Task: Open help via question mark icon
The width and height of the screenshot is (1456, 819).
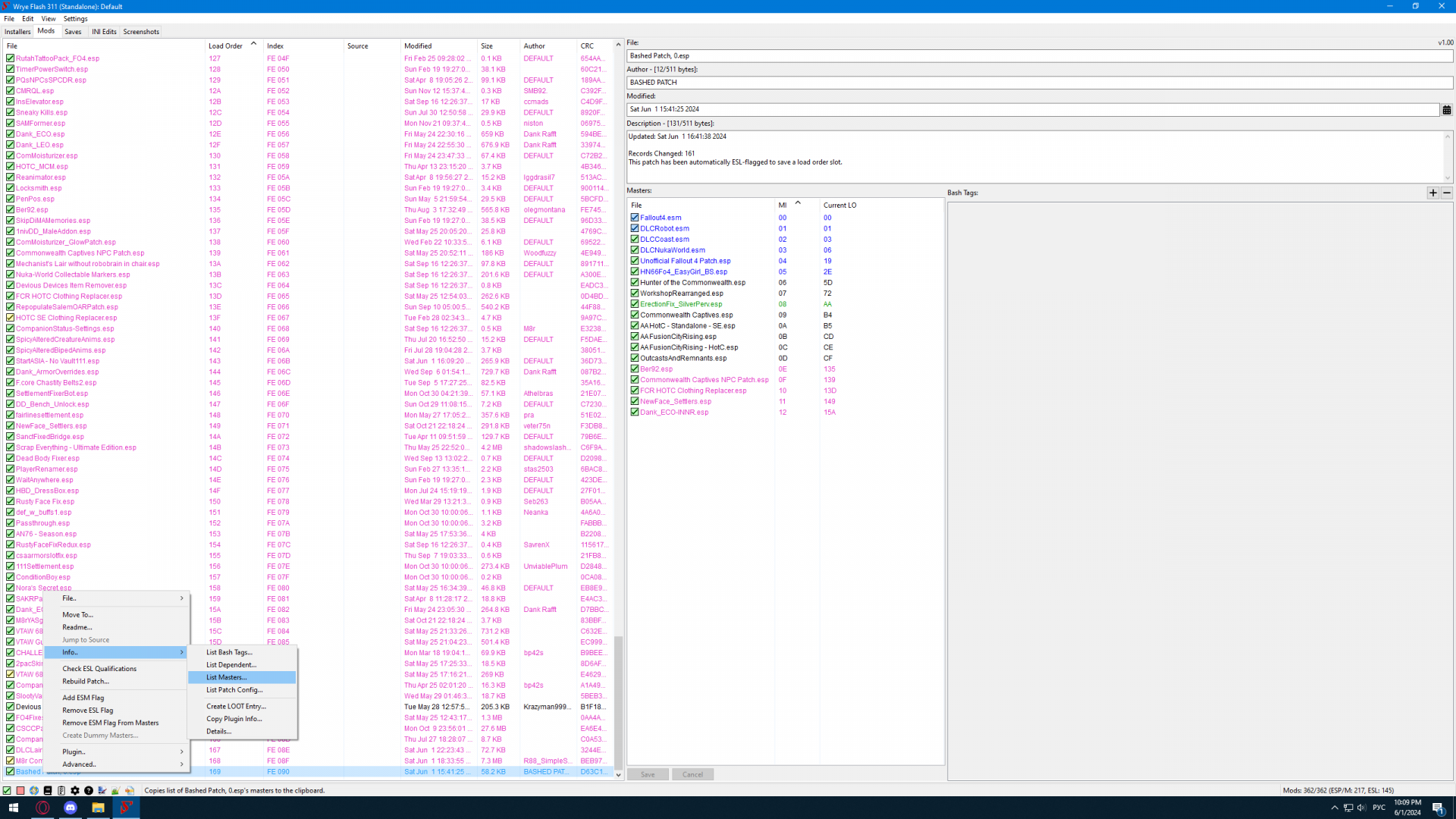Action: (89, 790)
